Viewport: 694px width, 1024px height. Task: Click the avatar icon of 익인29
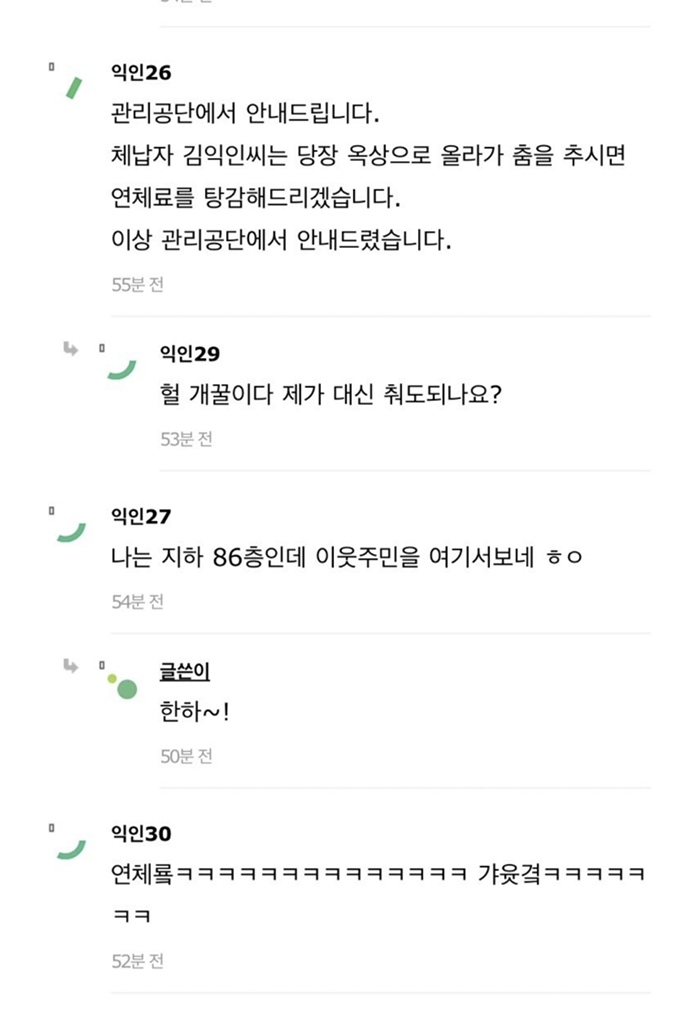tap(122, 370)
